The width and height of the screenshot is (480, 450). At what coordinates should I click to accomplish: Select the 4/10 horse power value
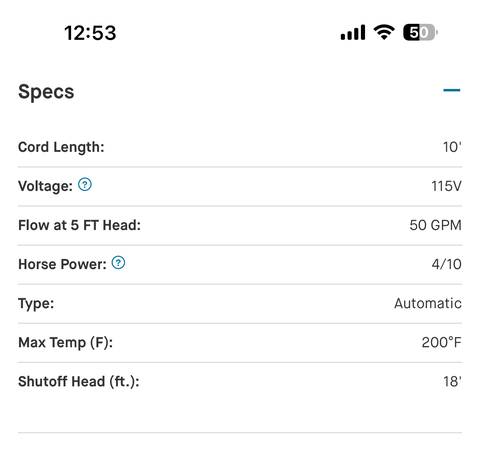click(x=447, y=264)
